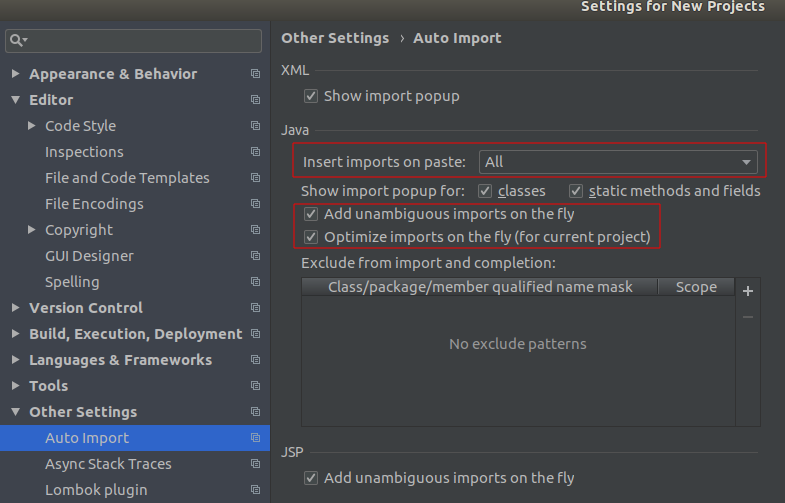Click the project-level icon next to Inspections

pyautogui.click(x=255, y=152)
